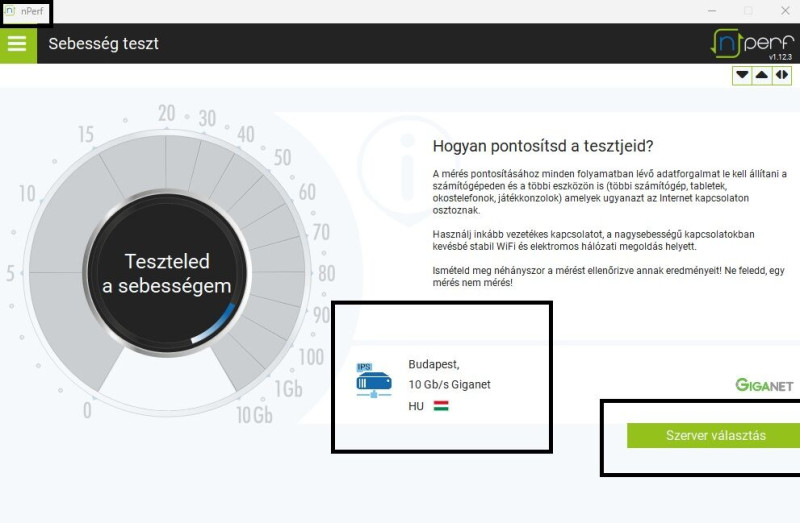Click the "Szerver választás" button
Viewport: 800px width, 523px height.
[713, 435]
